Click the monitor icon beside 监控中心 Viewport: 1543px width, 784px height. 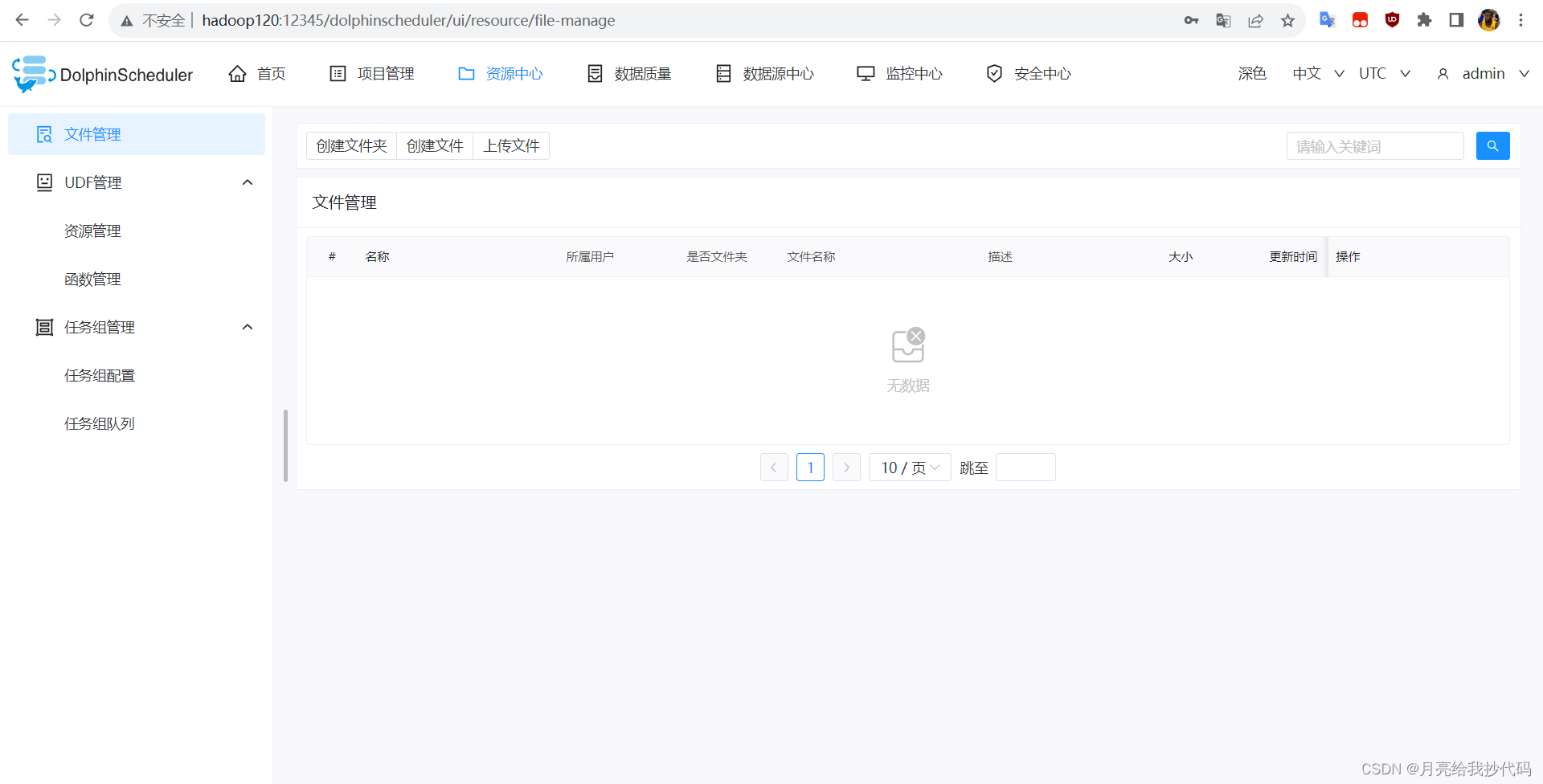click(x=866, y=74)
